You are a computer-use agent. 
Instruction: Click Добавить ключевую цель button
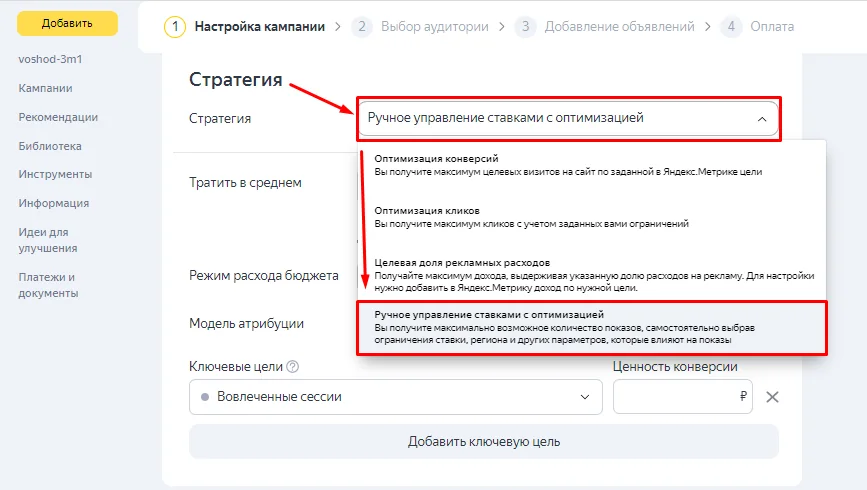point(484,441)
